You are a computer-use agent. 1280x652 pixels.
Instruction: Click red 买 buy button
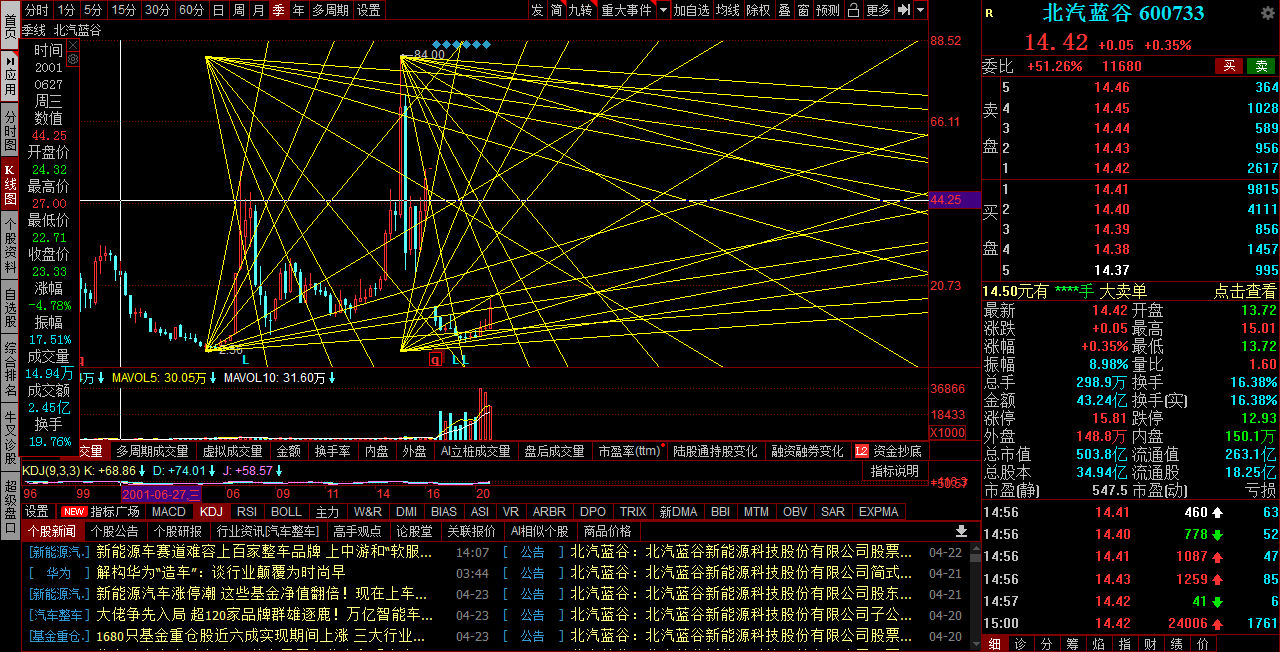[1230, 66]
